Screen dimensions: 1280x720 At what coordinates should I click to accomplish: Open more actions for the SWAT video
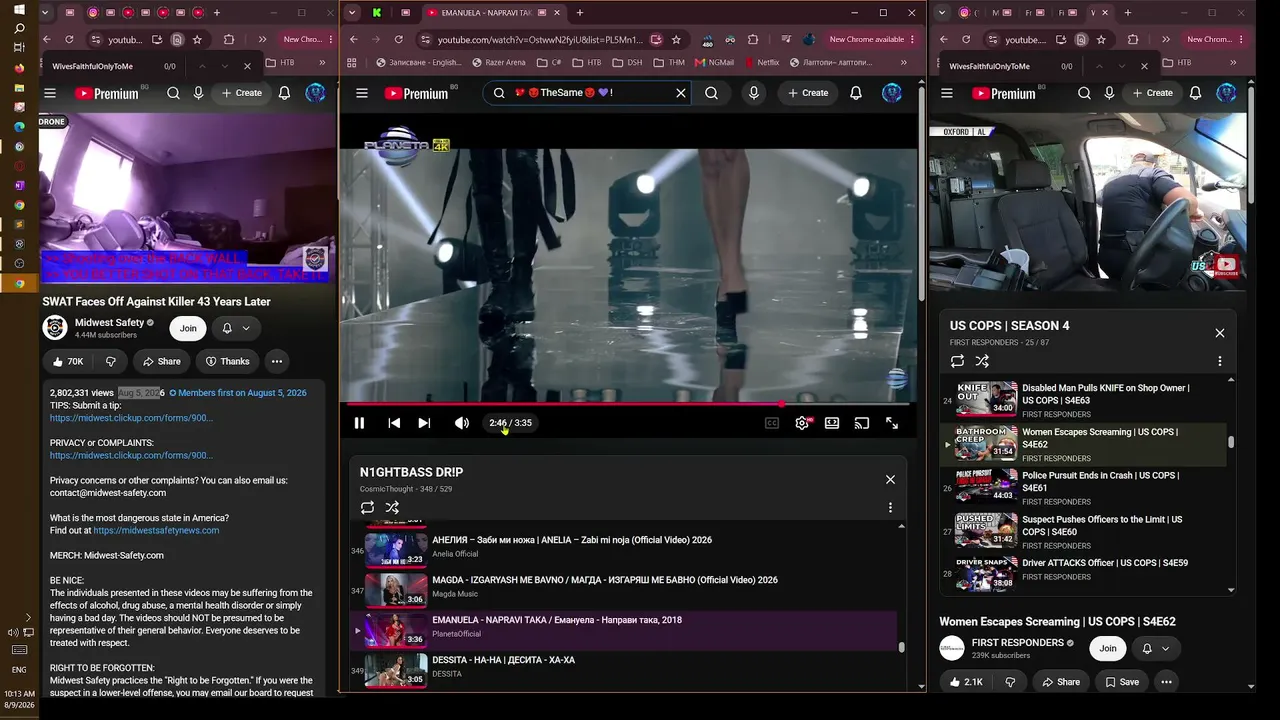pos(277,361)
